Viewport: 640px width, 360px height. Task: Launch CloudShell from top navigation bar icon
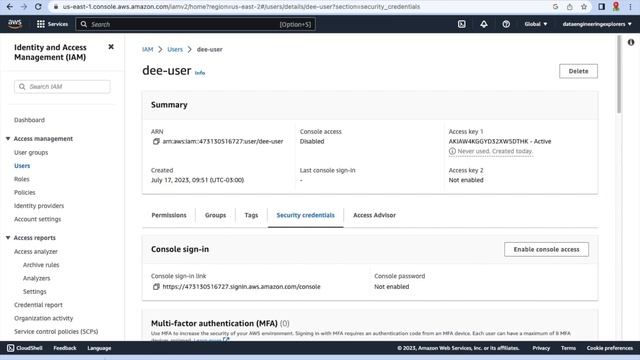pos(462,24)
